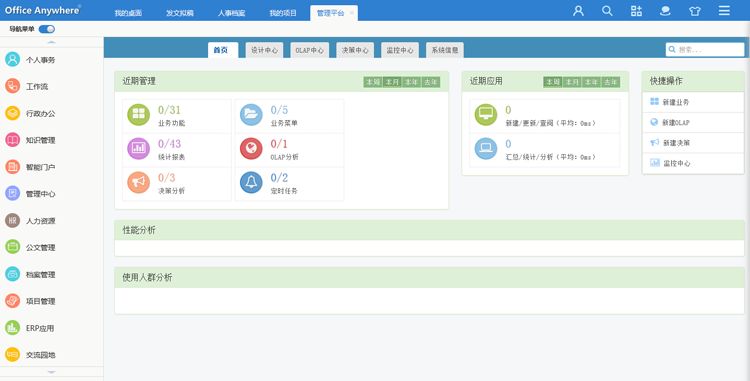Click the blue 定时任务 bell icon

[x=251, y=182]
